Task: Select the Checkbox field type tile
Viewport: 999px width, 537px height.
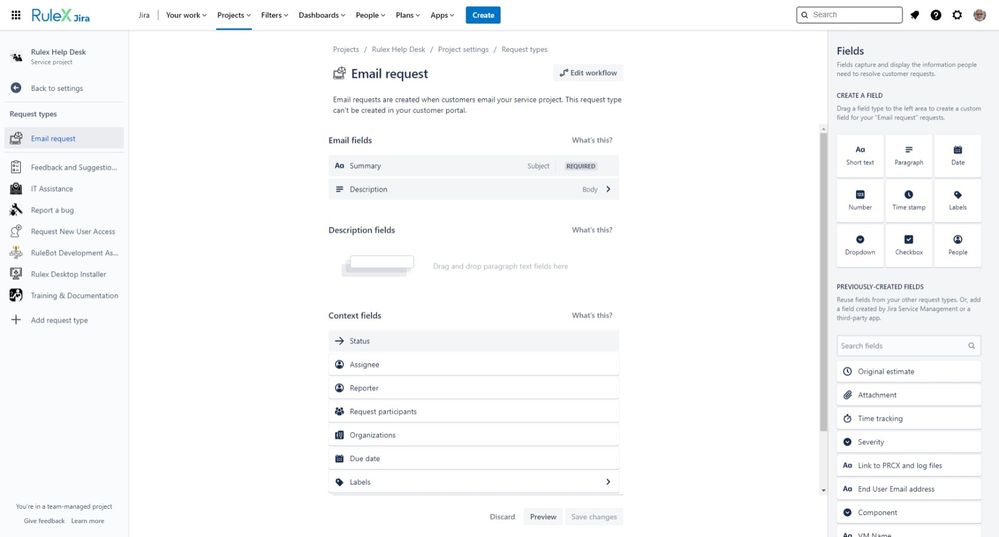Action: tap(909, 245)
